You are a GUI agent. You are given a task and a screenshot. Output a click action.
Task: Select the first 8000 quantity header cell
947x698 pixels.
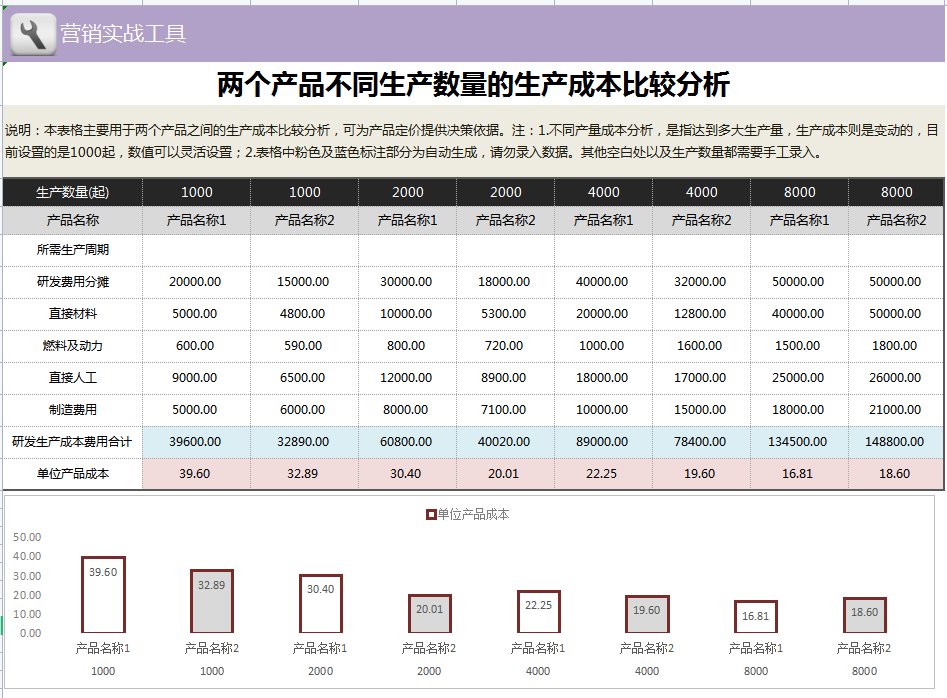[799, 193]
